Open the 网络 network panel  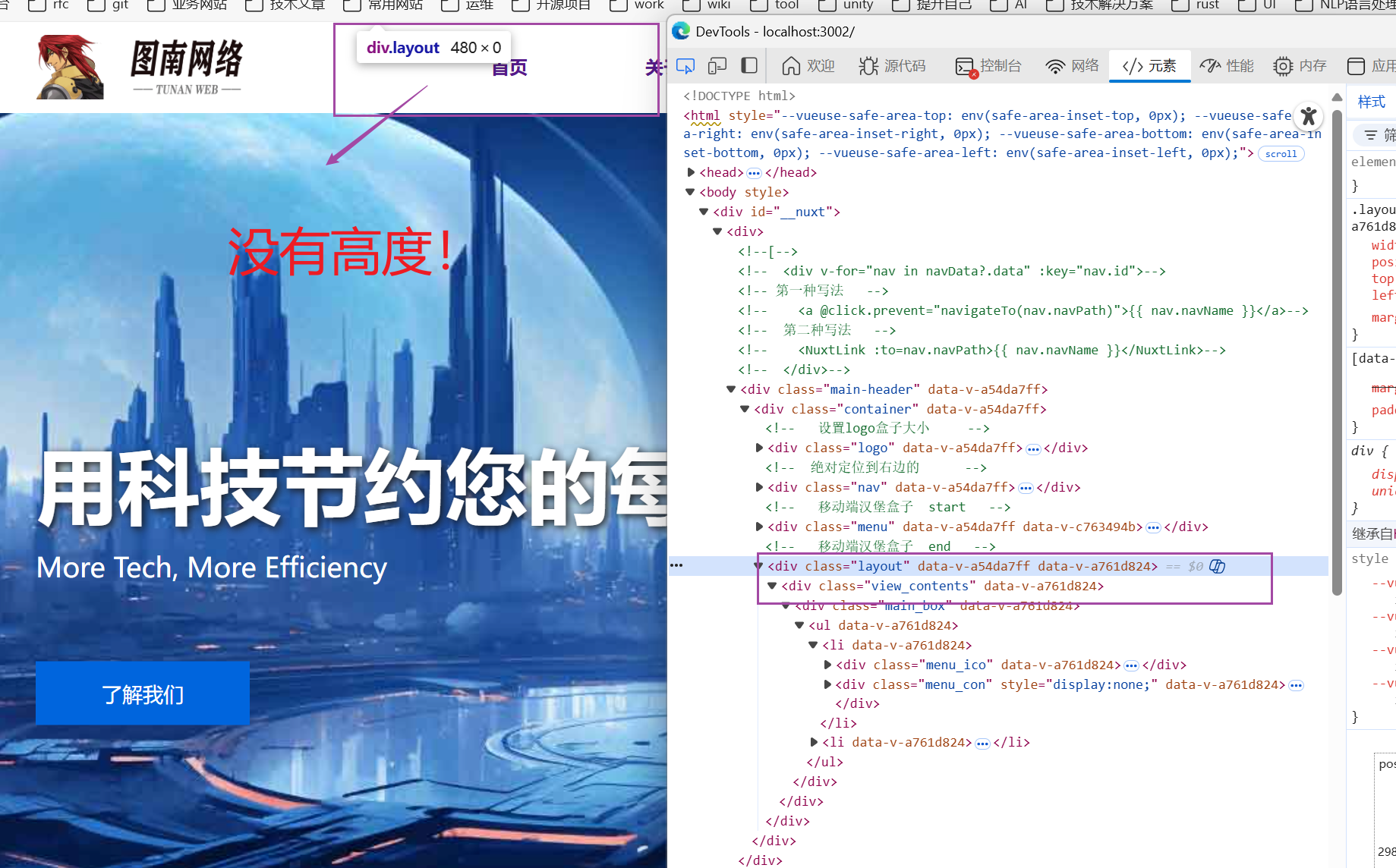click(x=1072, y=66)
